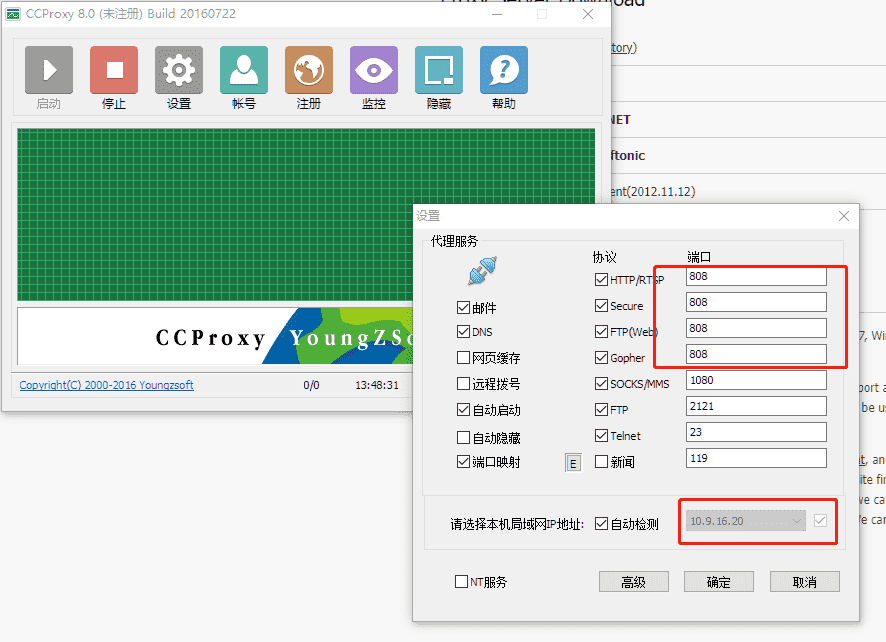Click the CCProxy YoungZSoft banner

click(x=215, y=336)
